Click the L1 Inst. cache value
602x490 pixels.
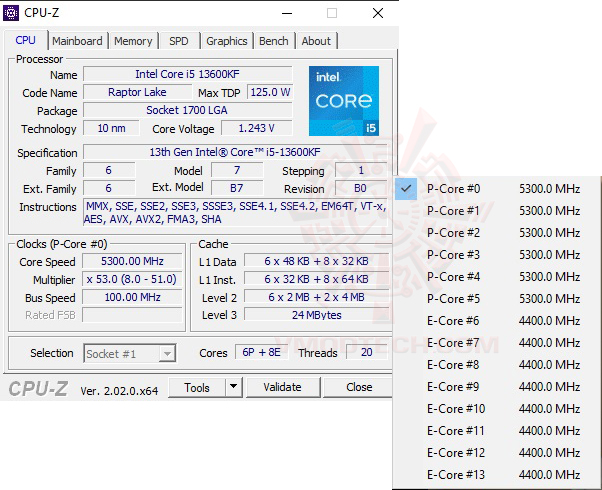[316, 279]
